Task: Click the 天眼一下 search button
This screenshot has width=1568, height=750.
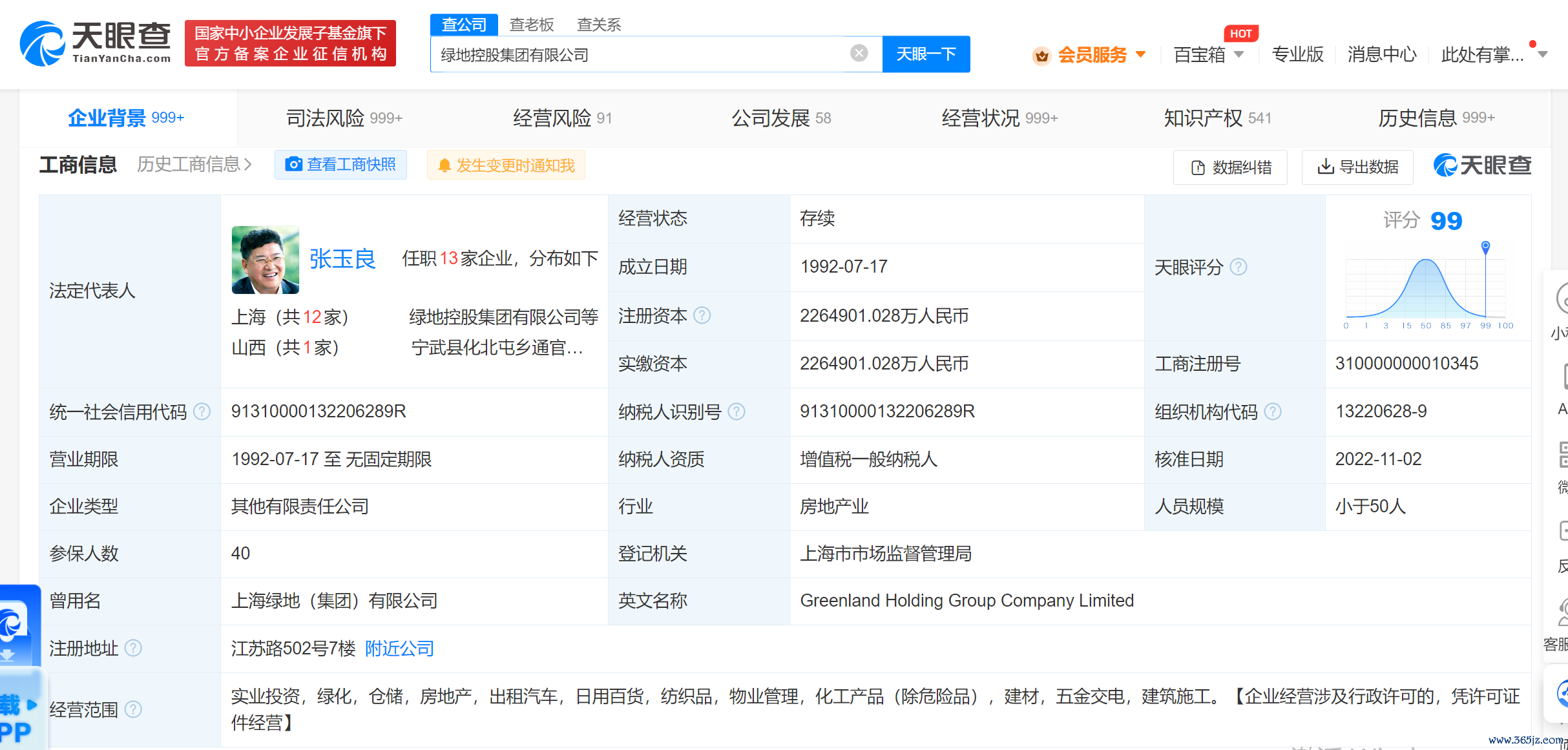Action: pos(925,54)
